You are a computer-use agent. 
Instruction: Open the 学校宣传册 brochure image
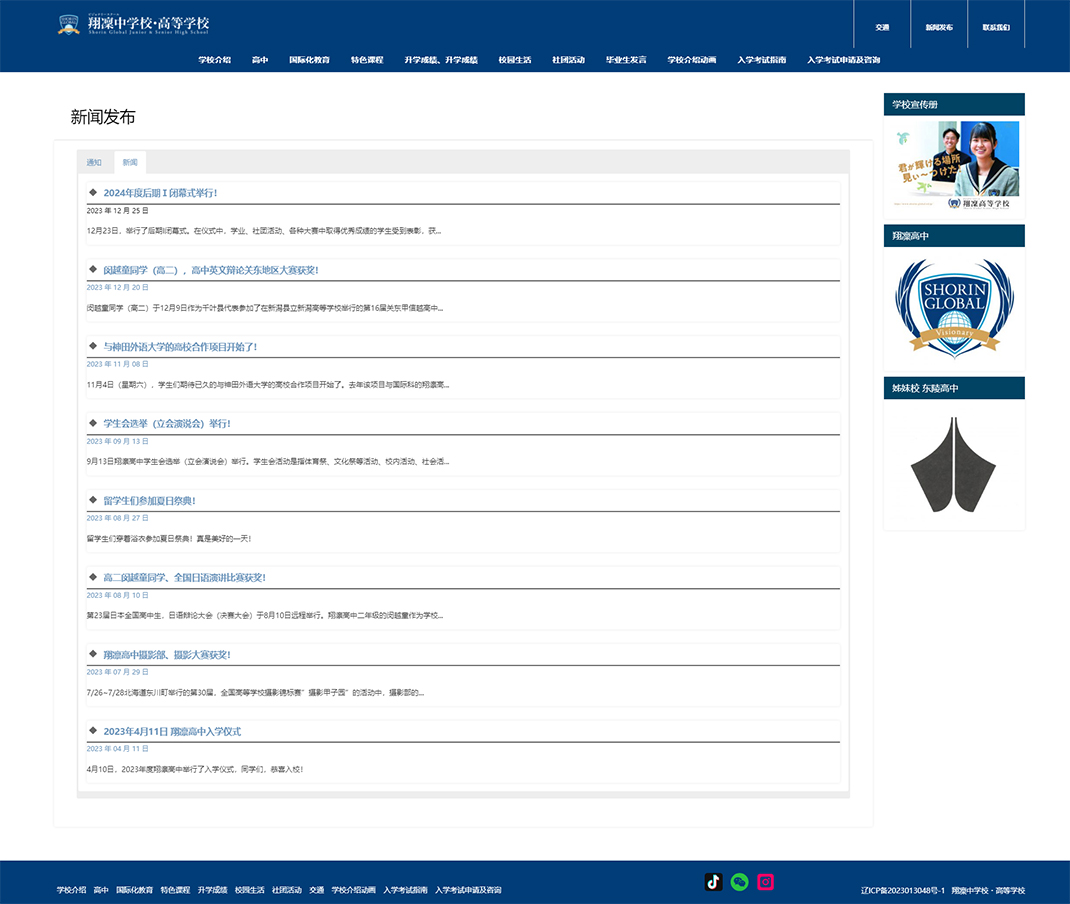(x=954, y=165)
